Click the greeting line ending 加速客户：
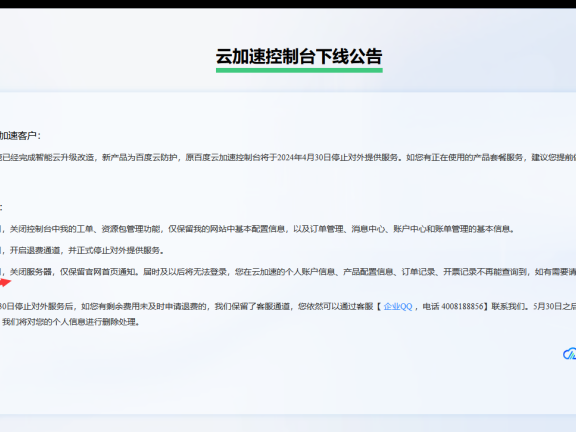This screenshot has height=432, width=576. click(20, 136)
